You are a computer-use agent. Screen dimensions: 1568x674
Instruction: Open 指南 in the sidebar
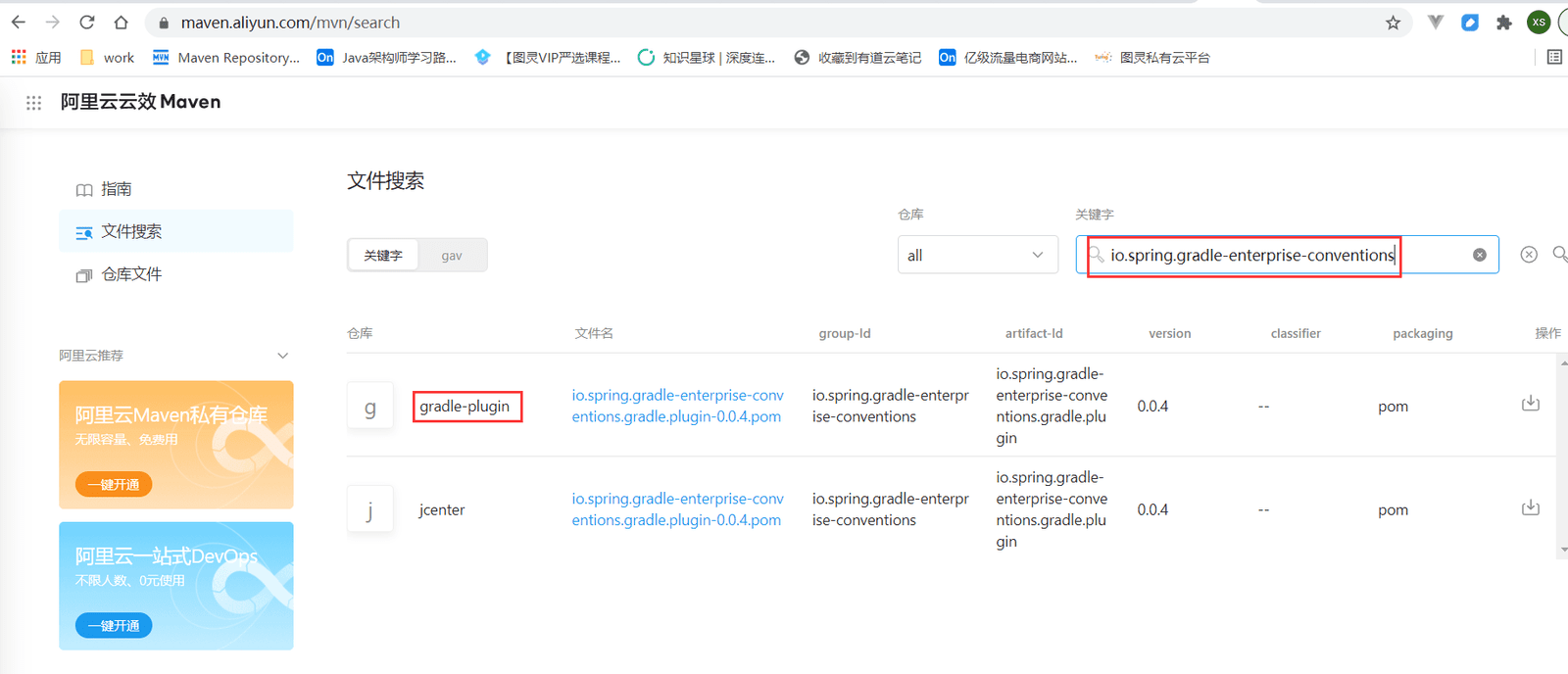tap(117, 189)
